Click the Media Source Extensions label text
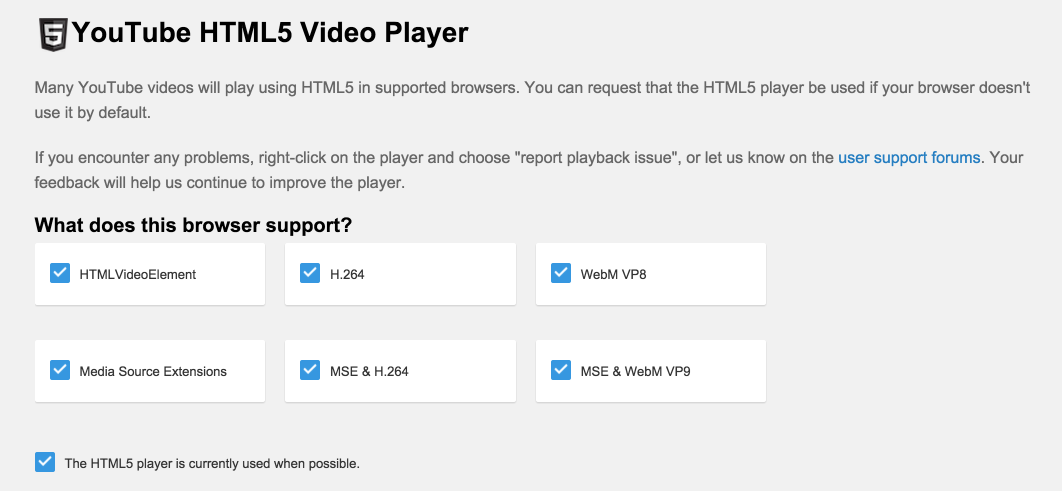 point(153,371)
